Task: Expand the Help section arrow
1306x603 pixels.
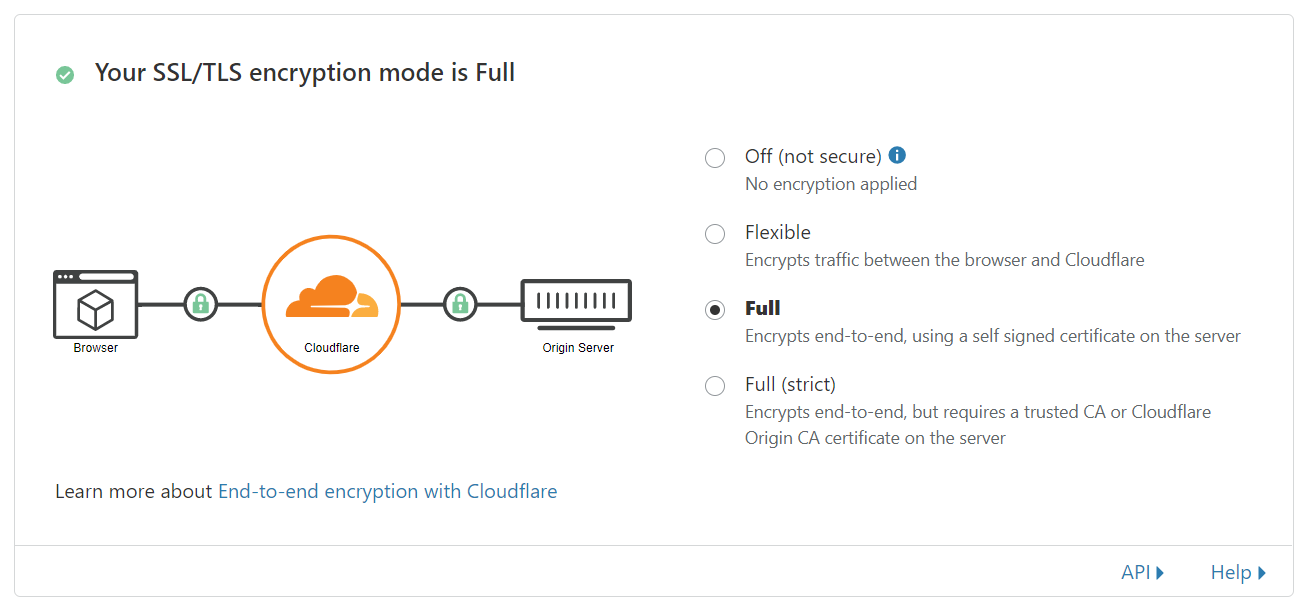Action: [x=1262, y=573]
